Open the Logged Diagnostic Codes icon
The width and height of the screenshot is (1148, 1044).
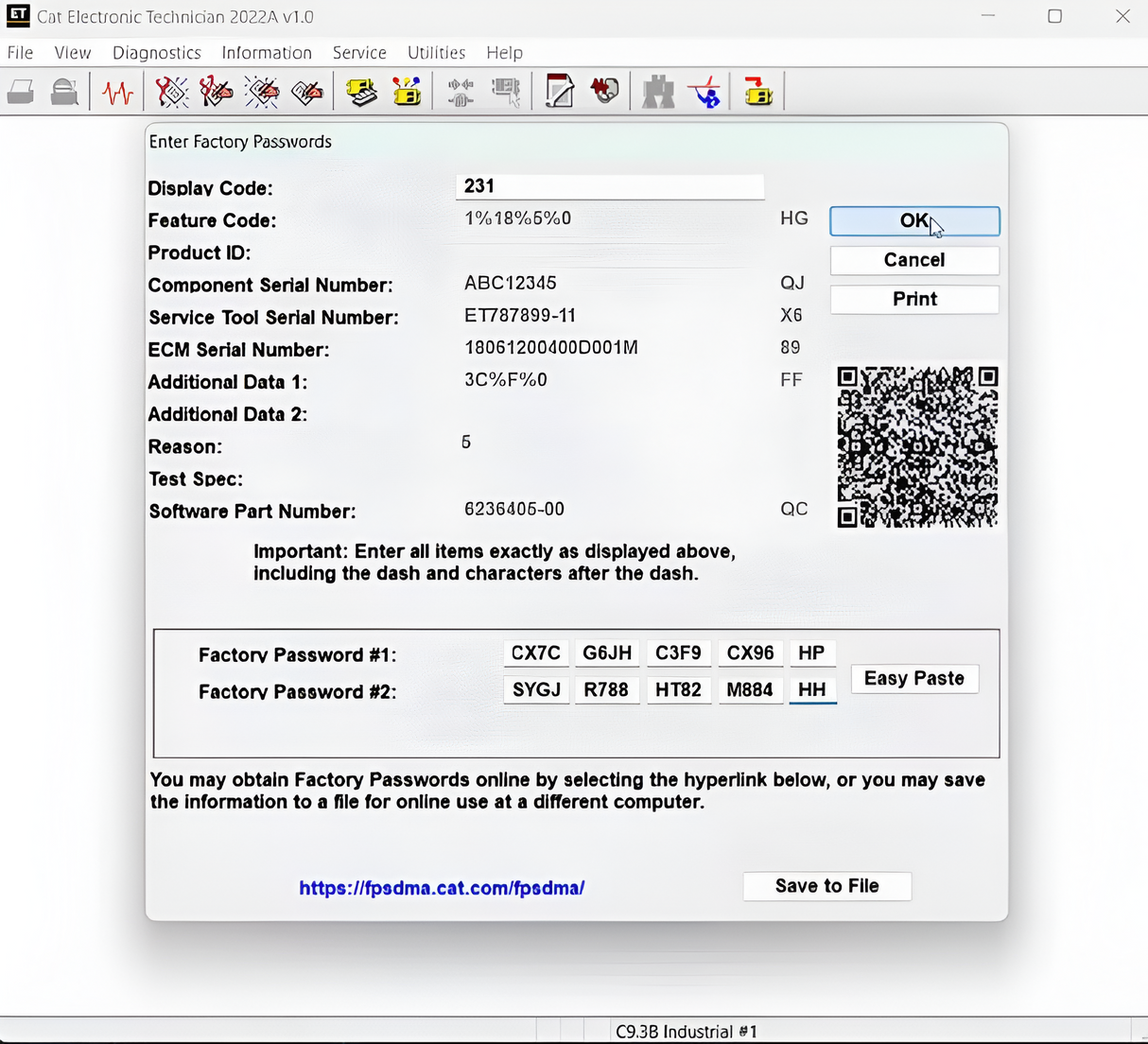click(216, 91)
